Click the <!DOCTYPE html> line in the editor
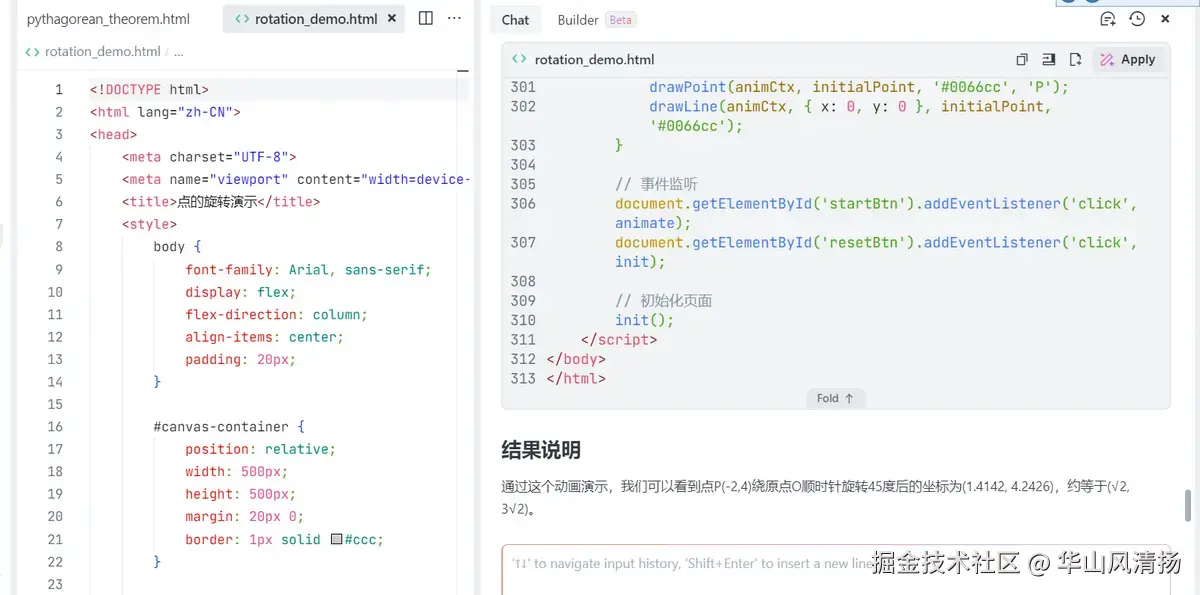Screen dimensions: 1200x595 pos(149,89)
